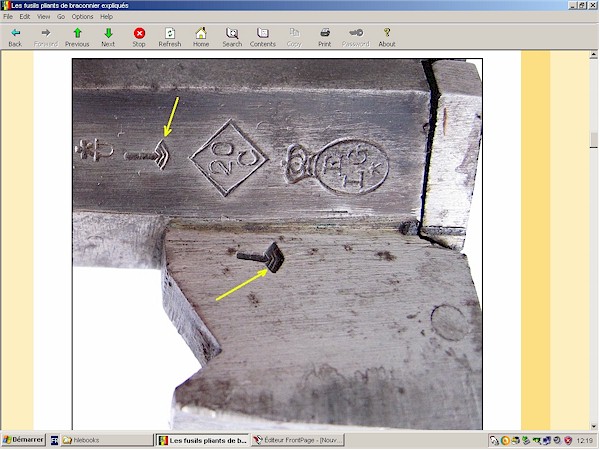Open the Home page icon
The height and width of the screenshot is (450, 600).
click(x=201, y=33)
